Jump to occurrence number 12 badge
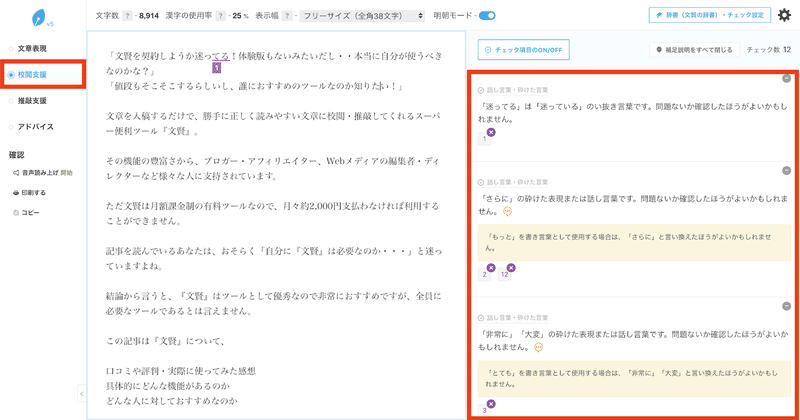Image resolution: width=800 pixels, height=420 pixels. coord(504,275)
